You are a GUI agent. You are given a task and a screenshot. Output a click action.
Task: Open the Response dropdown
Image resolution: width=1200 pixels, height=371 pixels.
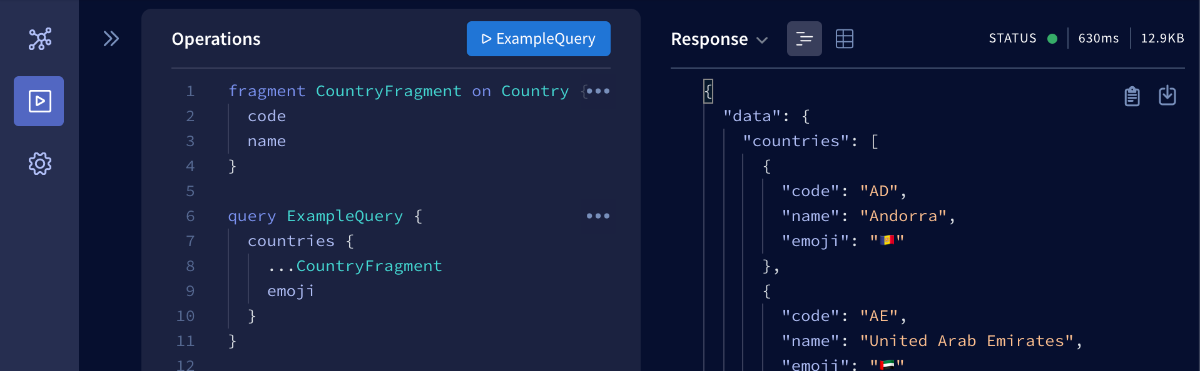(719, 39)
